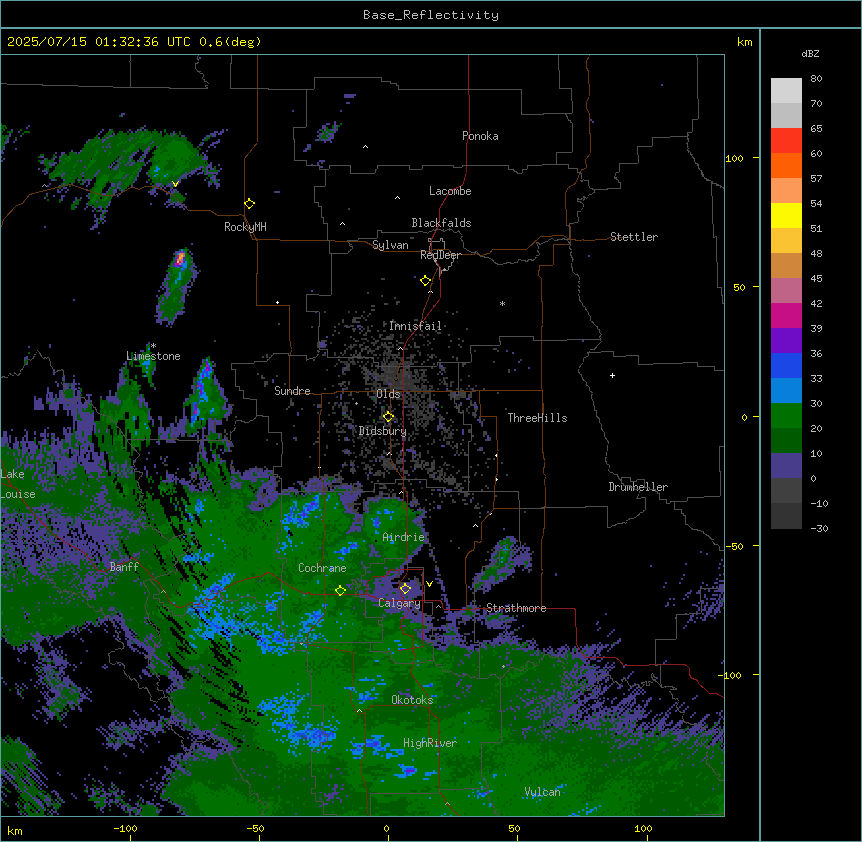The height and width of the screenshot is (842, 862).
Task: Select the white plus marker east of ThreeHills
Action: pyautogui.click(x=612, y=375)
